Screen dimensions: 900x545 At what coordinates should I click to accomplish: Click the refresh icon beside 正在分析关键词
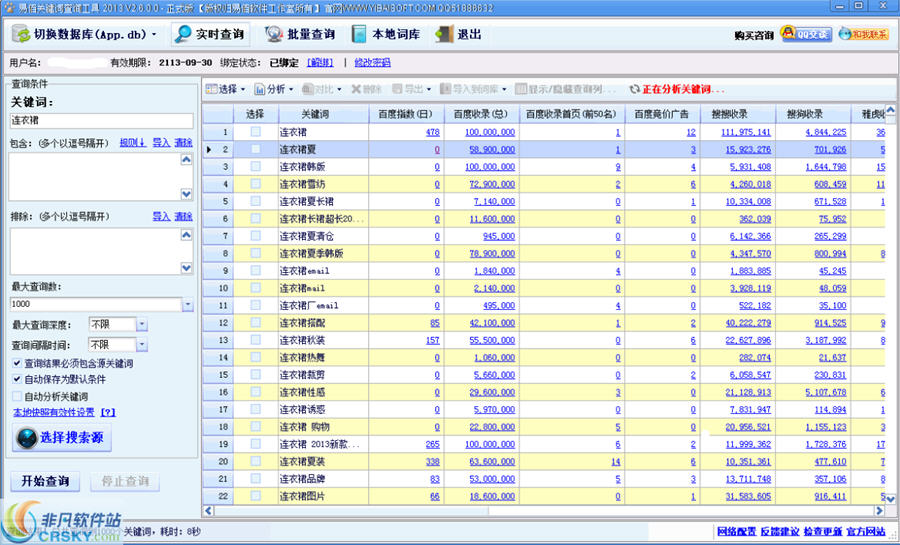click(x=634, y=89)
